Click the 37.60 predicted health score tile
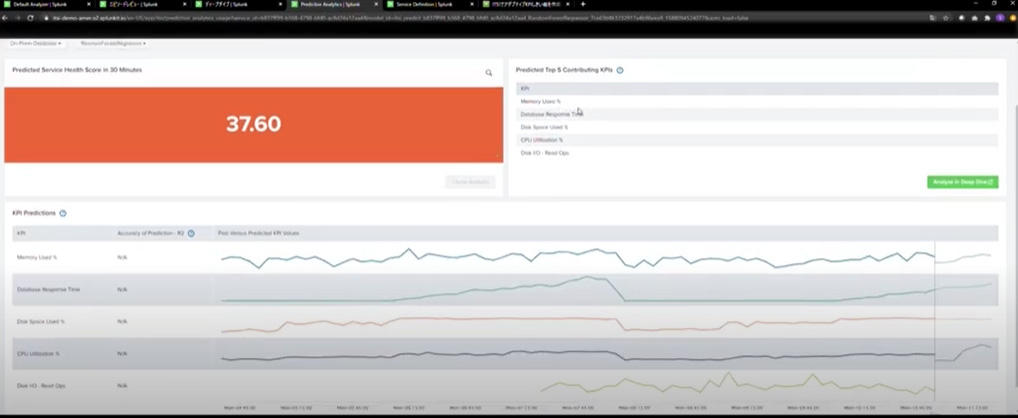Screen dimensions: 1018x418 click(253, 125)
